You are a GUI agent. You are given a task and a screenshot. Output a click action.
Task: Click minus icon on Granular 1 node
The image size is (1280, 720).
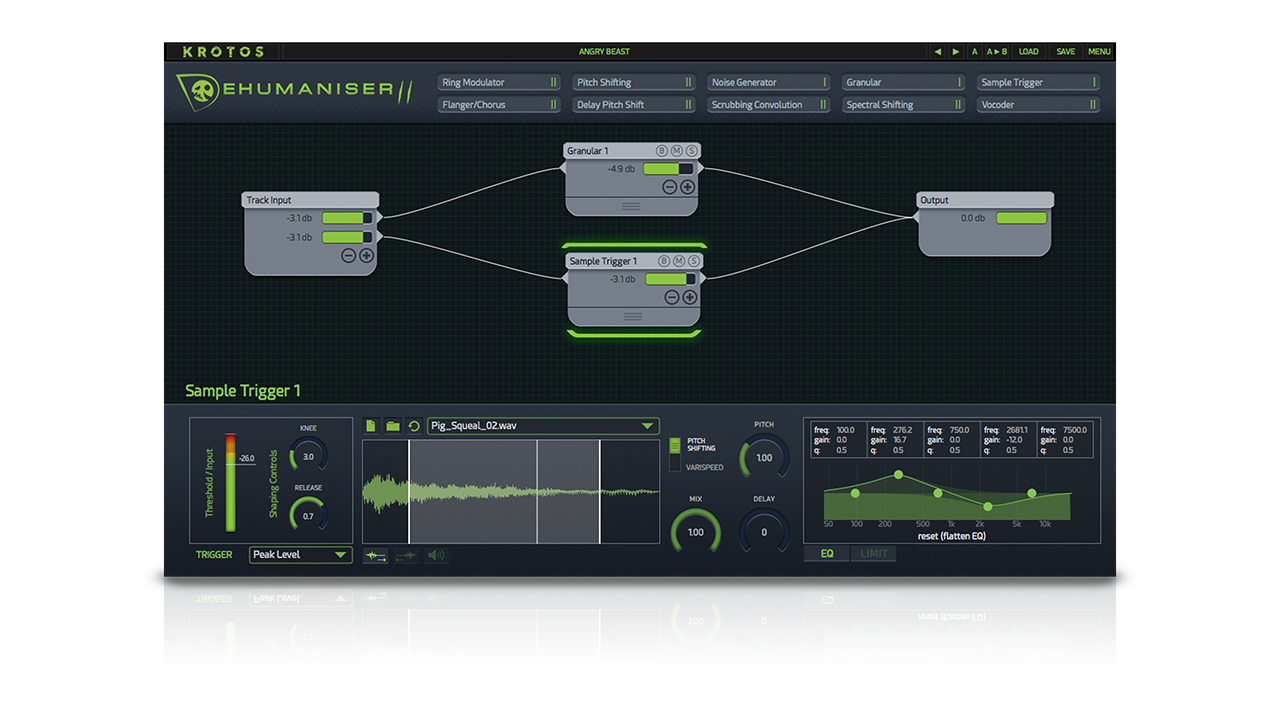pyautogui.click(x=670, y=187)
